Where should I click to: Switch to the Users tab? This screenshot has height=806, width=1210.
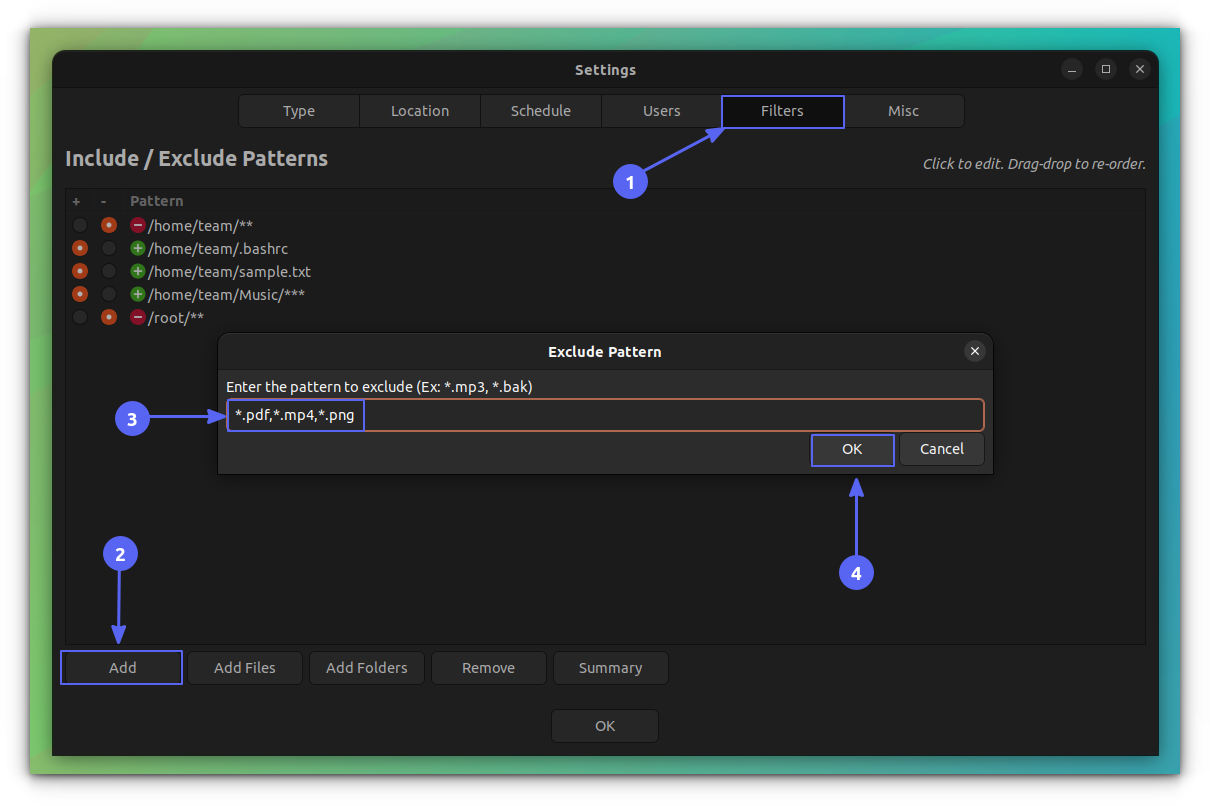(x=662, y=111)
